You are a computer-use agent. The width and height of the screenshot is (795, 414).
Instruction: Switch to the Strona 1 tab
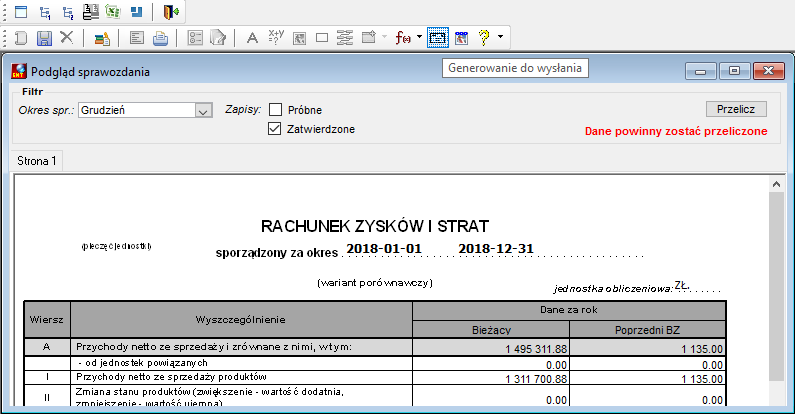(x=37, y=161)
